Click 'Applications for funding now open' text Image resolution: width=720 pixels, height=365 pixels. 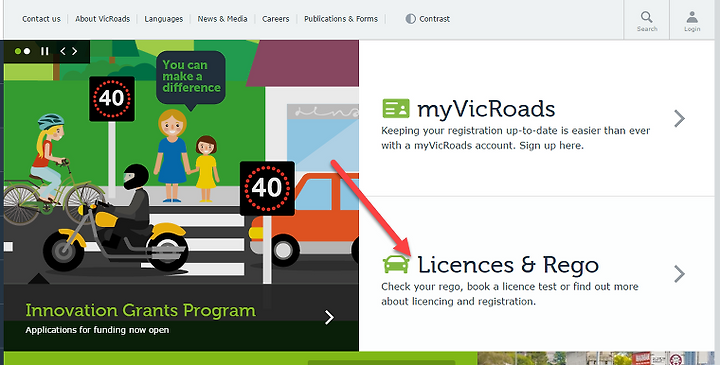[x=97, y=330]
